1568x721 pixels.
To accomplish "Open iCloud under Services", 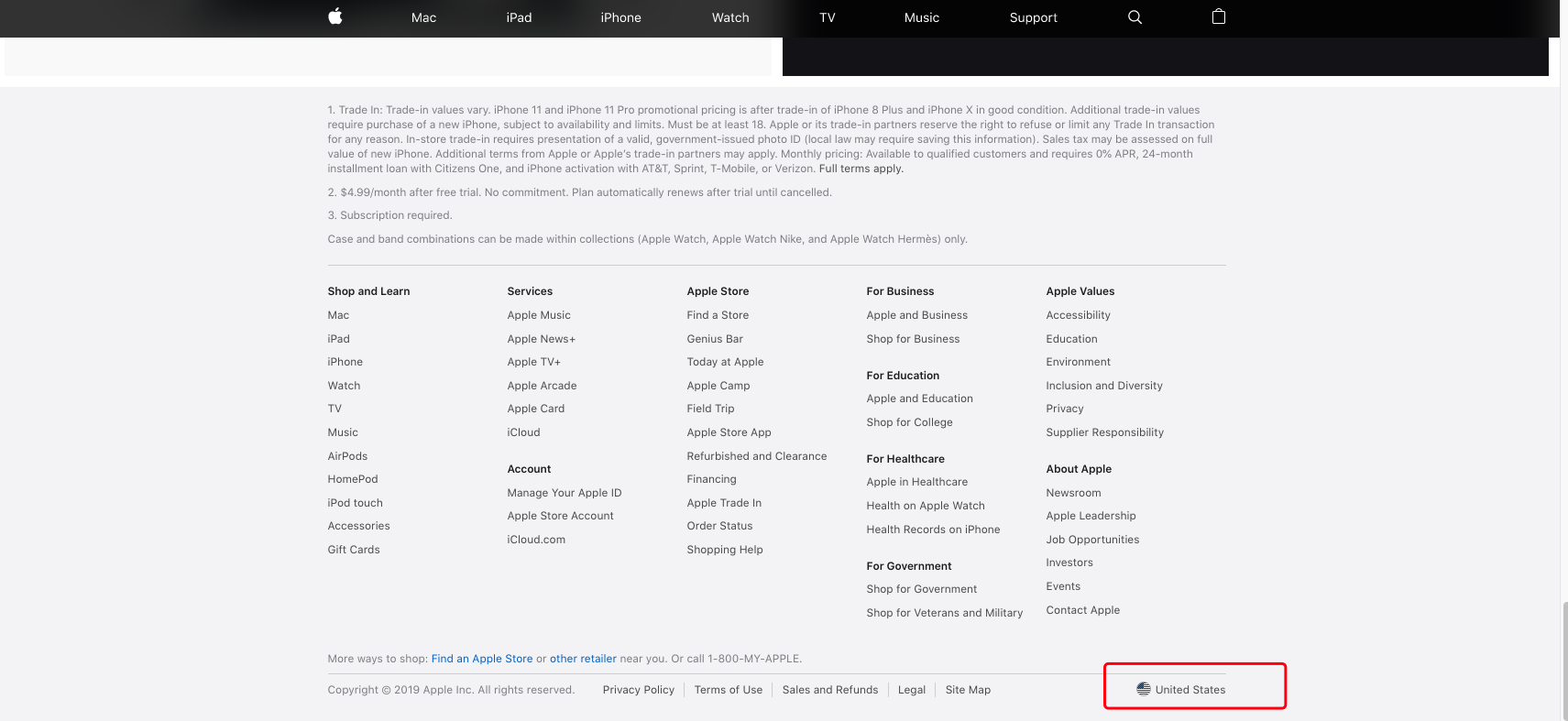I will (524, 432).
